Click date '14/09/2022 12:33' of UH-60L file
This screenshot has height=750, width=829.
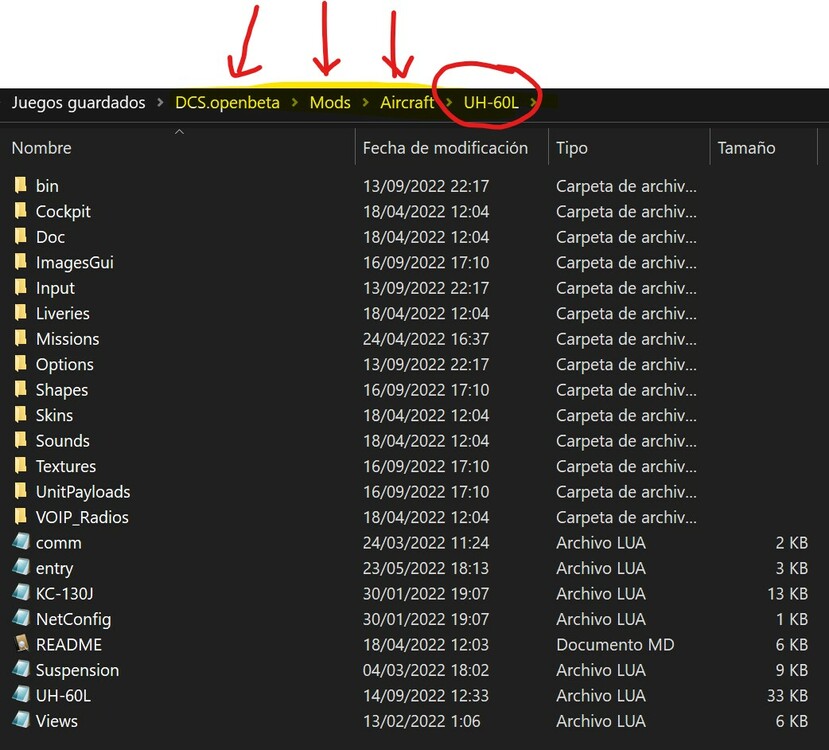(x=426, y=696)
